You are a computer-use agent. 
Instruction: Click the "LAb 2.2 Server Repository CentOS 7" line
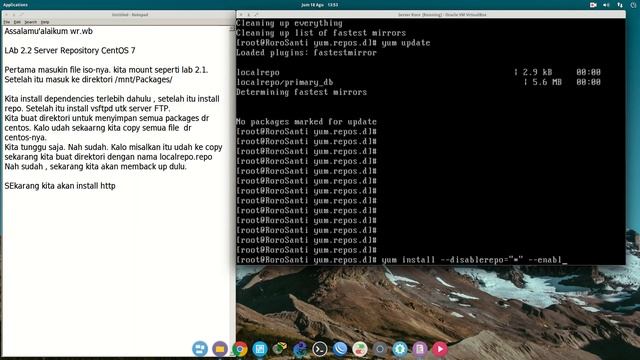pos(70,51)
